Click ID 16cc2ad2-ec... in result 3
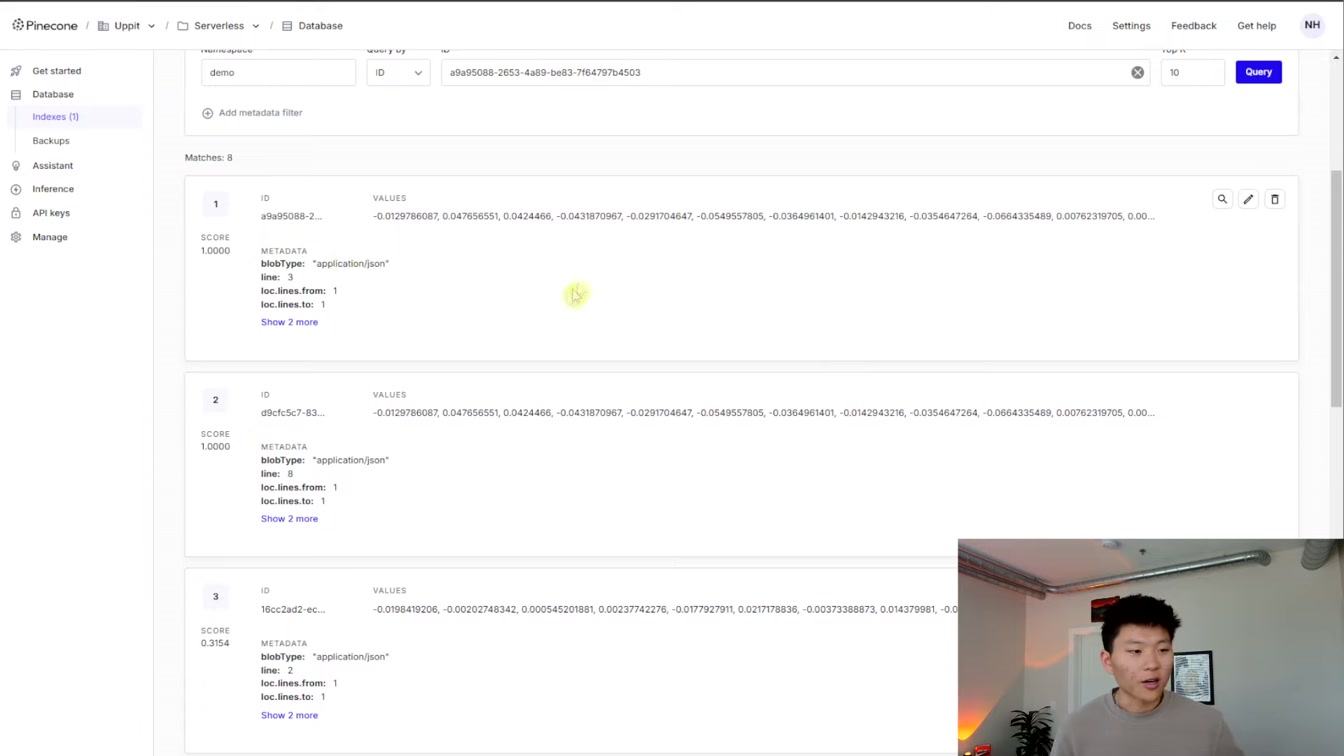 292,609
